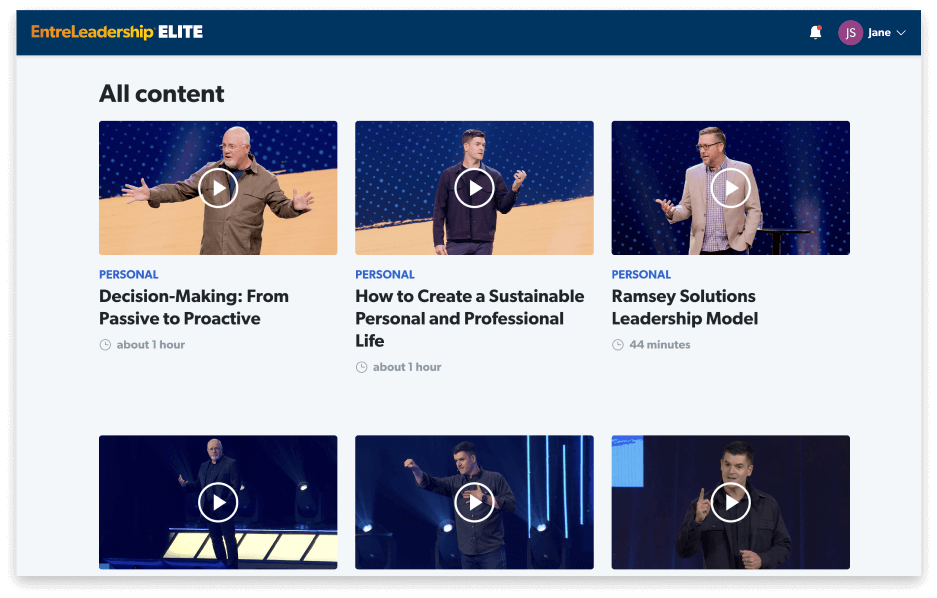This screenshot has width=937, height=598.
Task: Click PERSONAL tag above Ramsey Solutions Leadership Model
Action: [641, 274]
